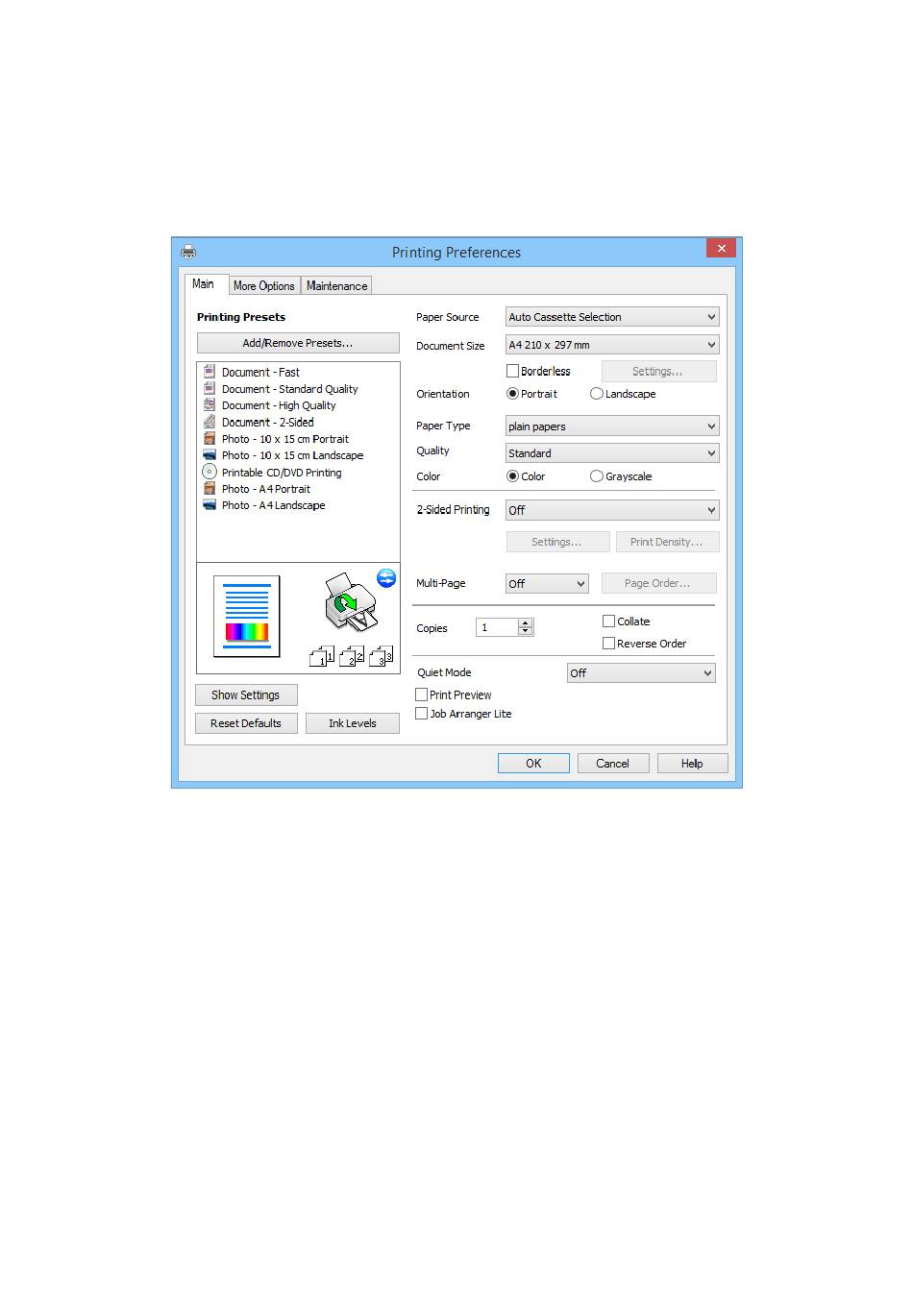Screen dimensions: 913x1316
Task: Click the Add/Remove Presets button
Action: [298, 343]
